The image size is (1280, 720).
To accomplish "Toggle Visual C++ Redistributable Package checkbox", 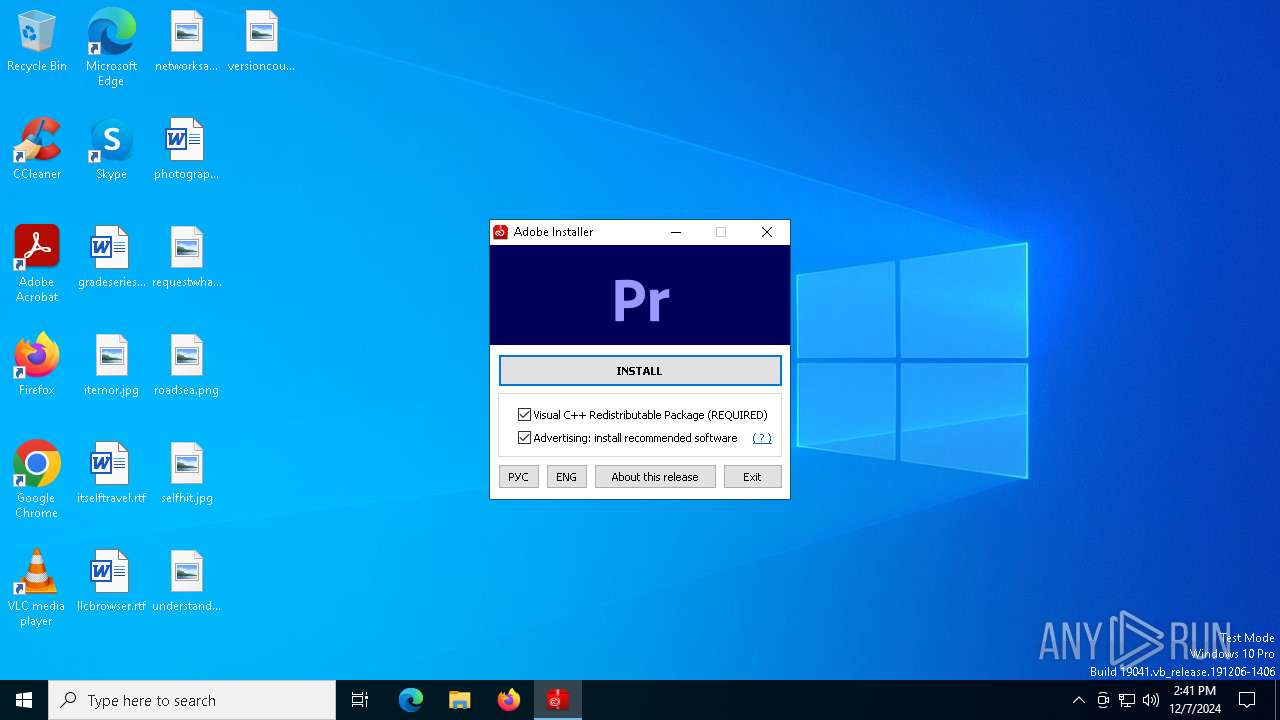I will click(x=524, y=415).
